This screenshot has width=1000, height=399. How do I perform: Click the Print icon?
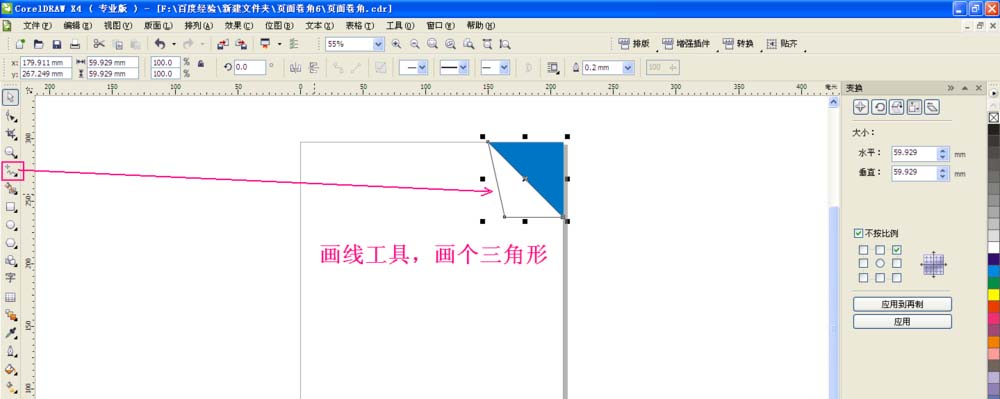[x=75, y=44]
